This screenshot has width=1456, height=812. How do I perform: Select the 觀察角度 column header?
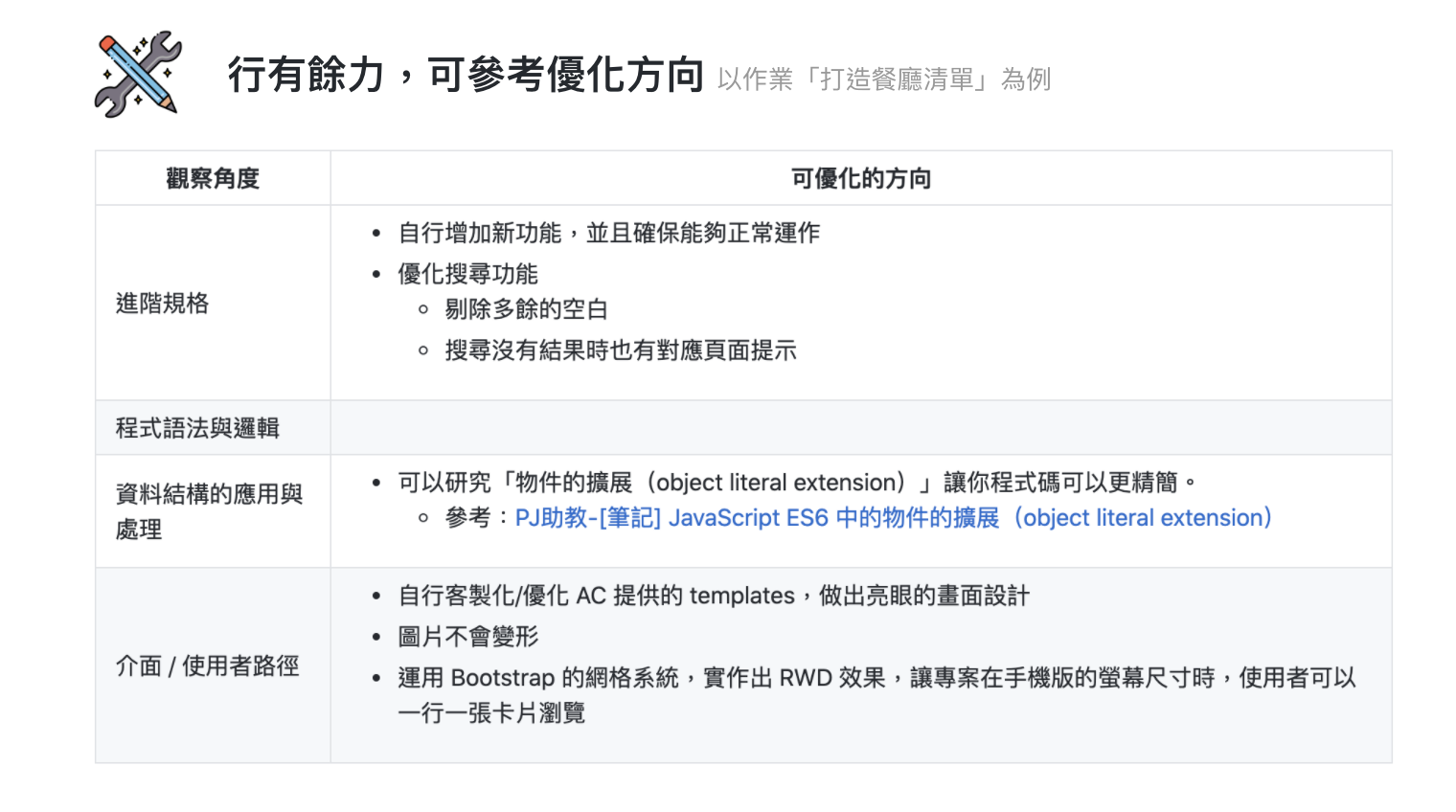213,178
